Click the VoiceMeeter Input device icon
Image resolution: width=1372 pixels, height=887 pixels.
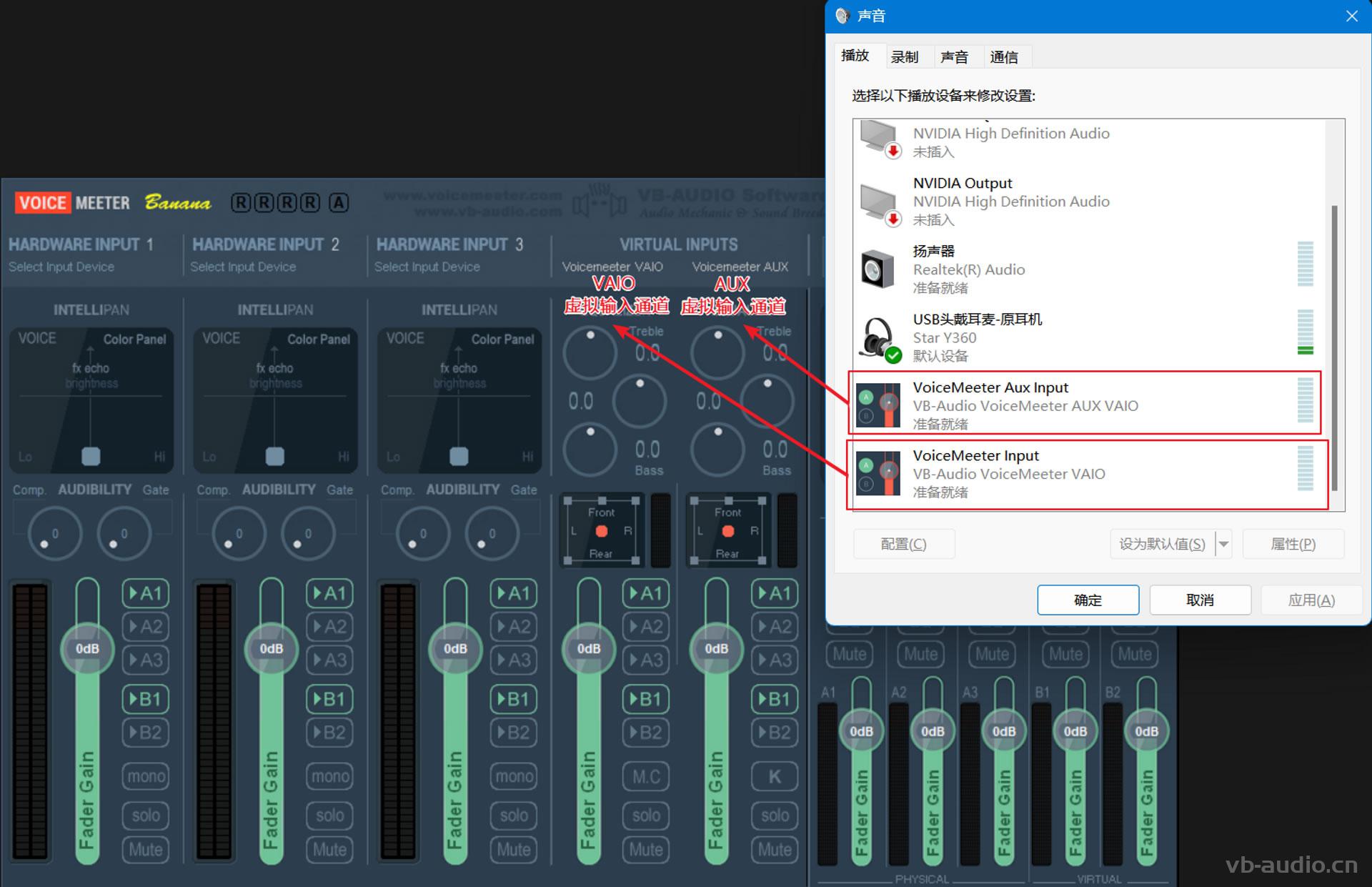point(878,473)
